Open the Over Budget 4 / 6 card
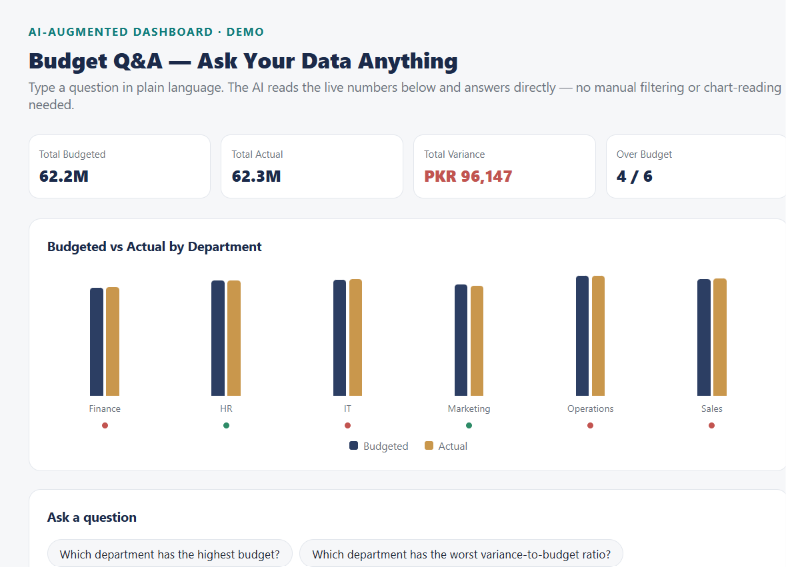 [696, 166]
